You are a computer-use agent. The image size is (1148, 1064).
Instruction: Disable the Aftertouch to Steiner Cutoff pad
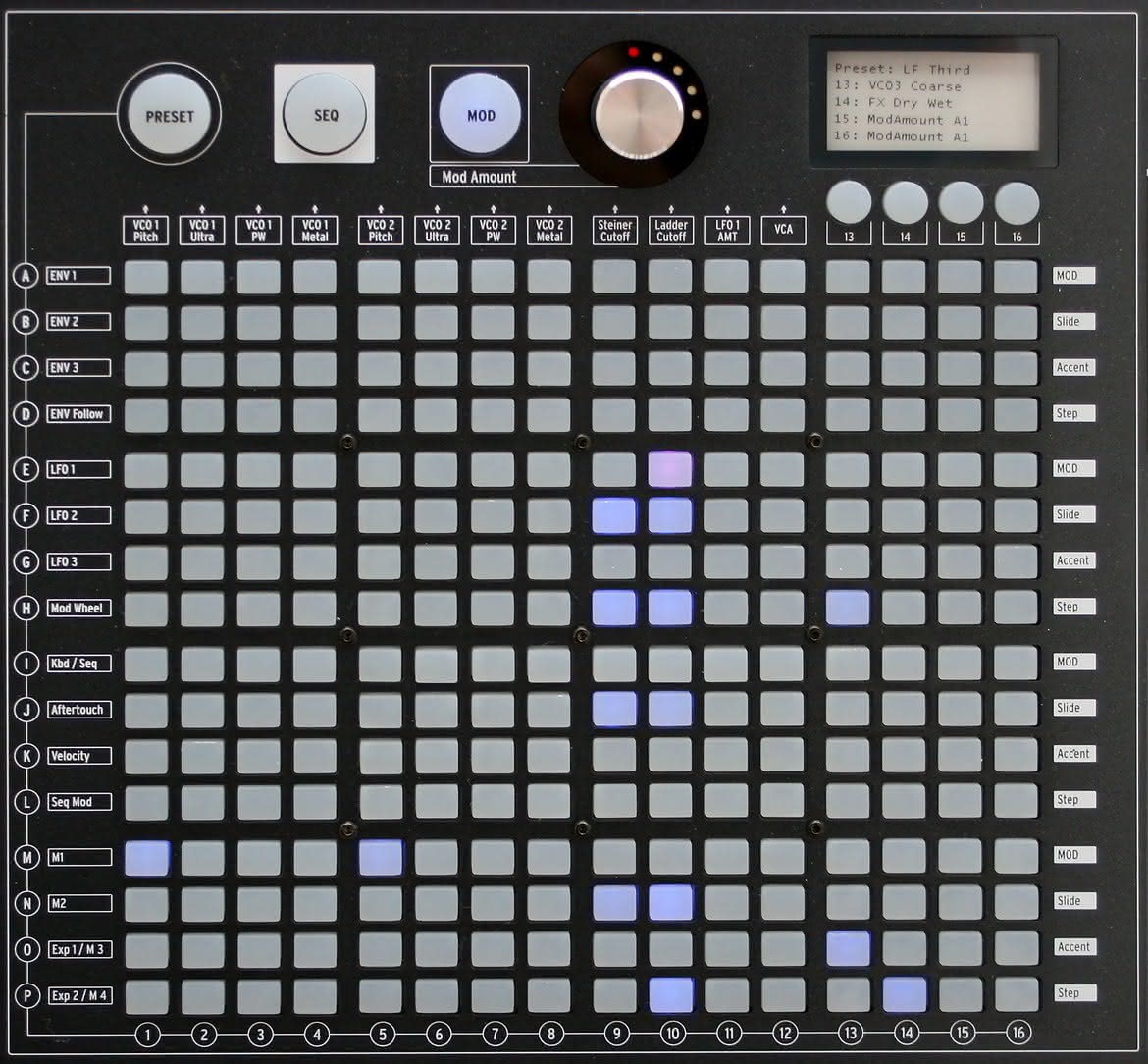click(x=614, y=710)
